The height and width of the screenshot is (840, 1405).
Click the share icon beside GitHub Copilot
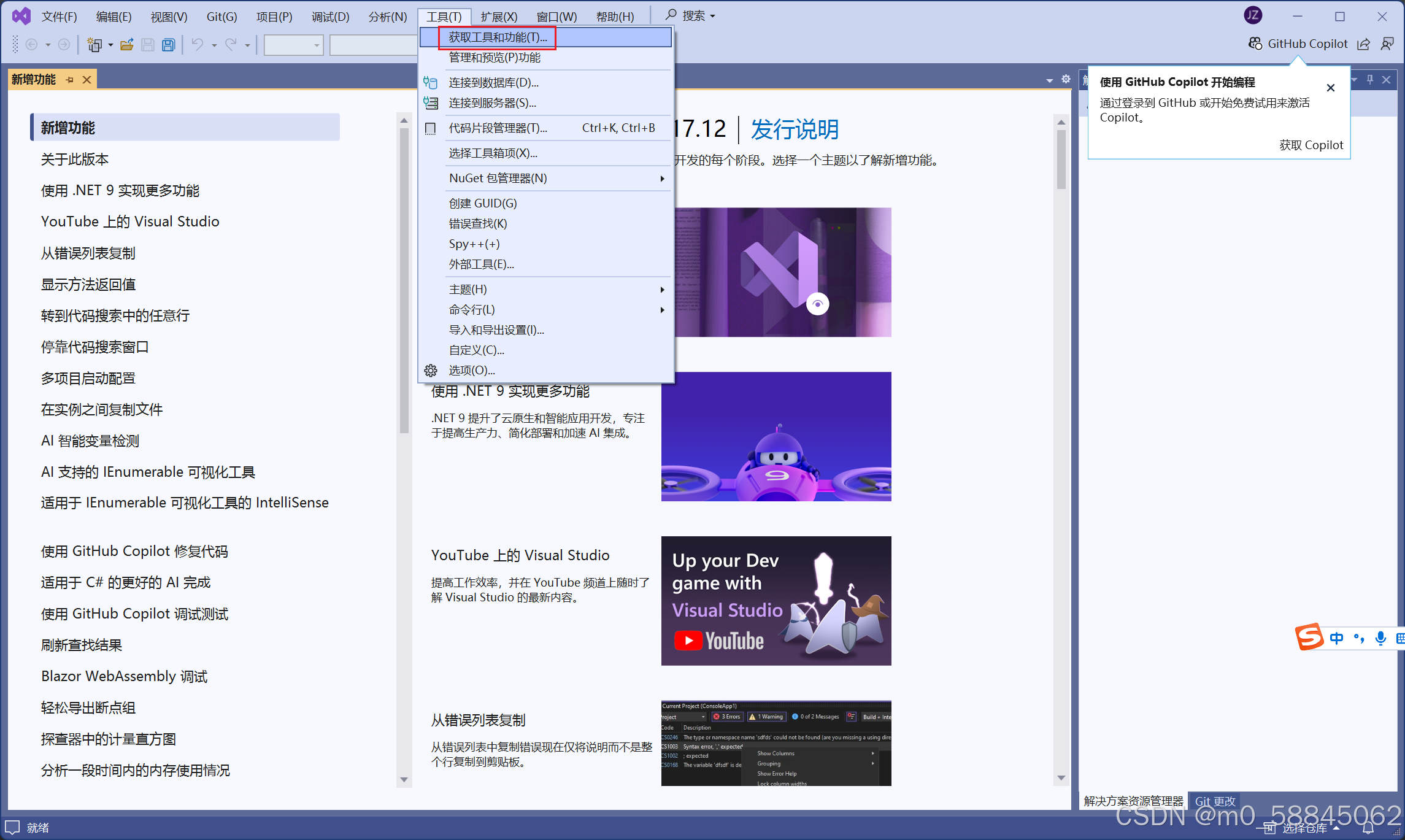point(1363,44)
